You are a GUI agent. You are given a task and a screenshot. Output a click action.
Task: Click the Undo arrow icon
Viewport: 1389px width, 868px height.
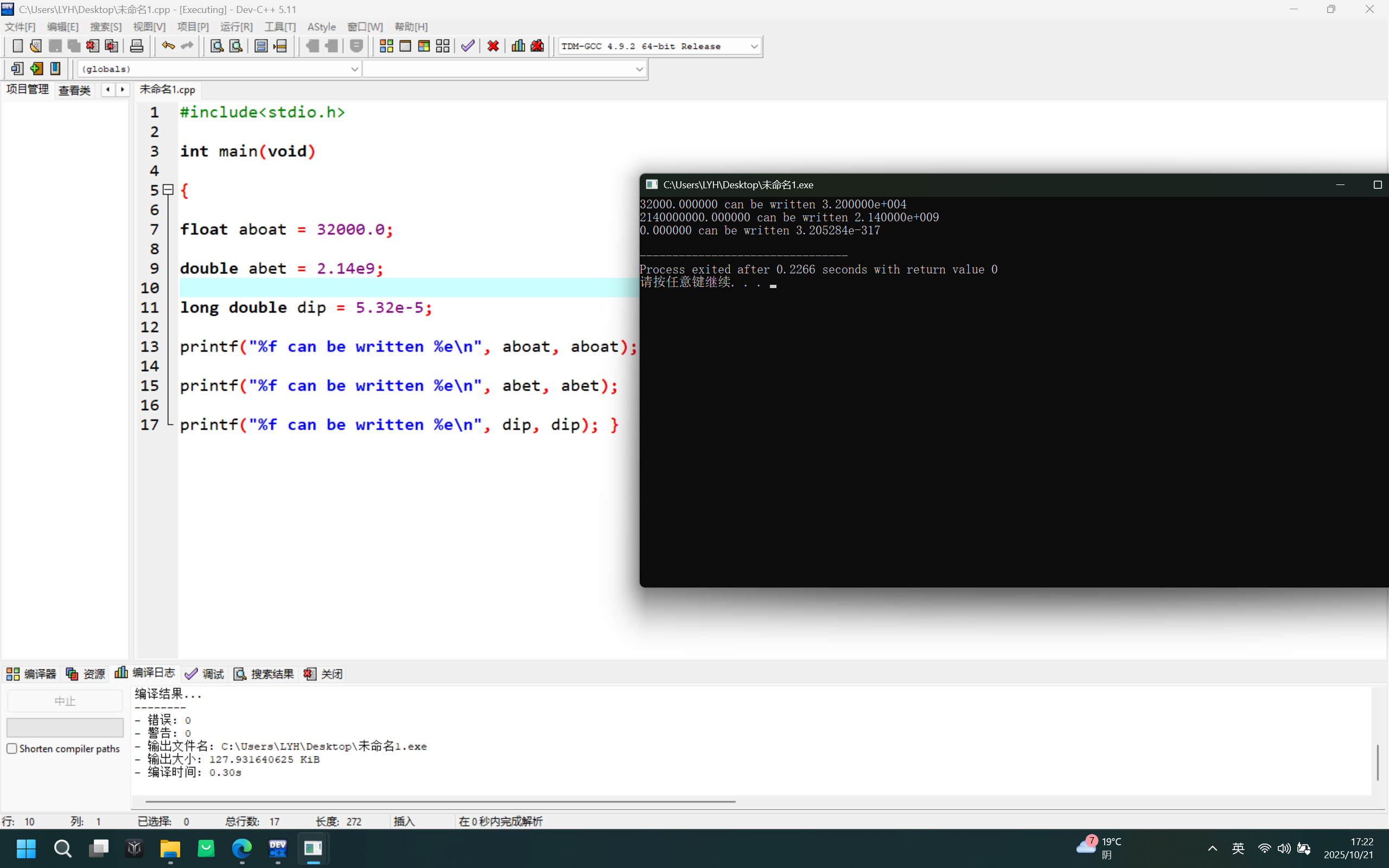pos(168,46)
